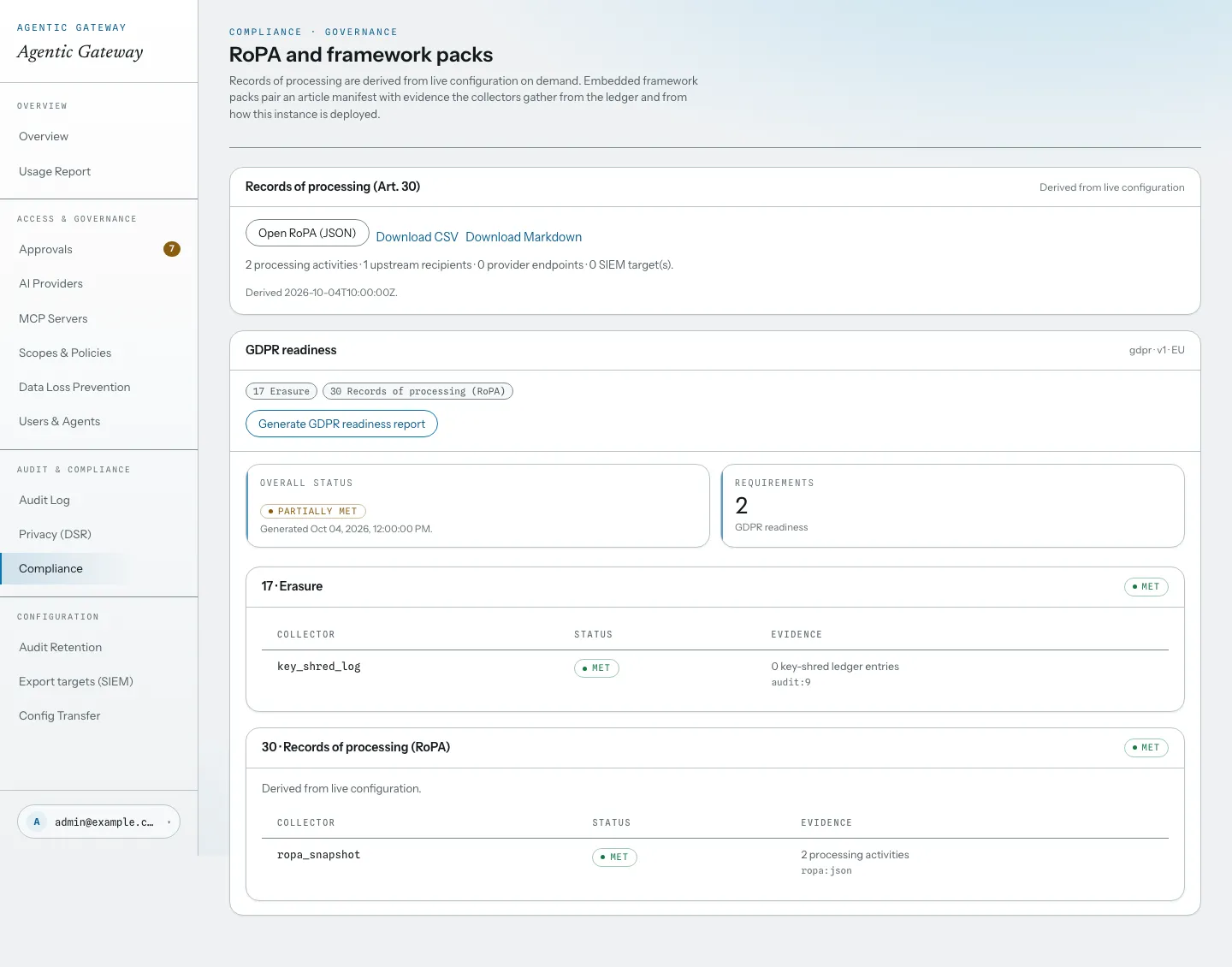Screen dimensions: 1232x967
Task: Click MET badge in Records of processing header
Action: [1146, 748]
